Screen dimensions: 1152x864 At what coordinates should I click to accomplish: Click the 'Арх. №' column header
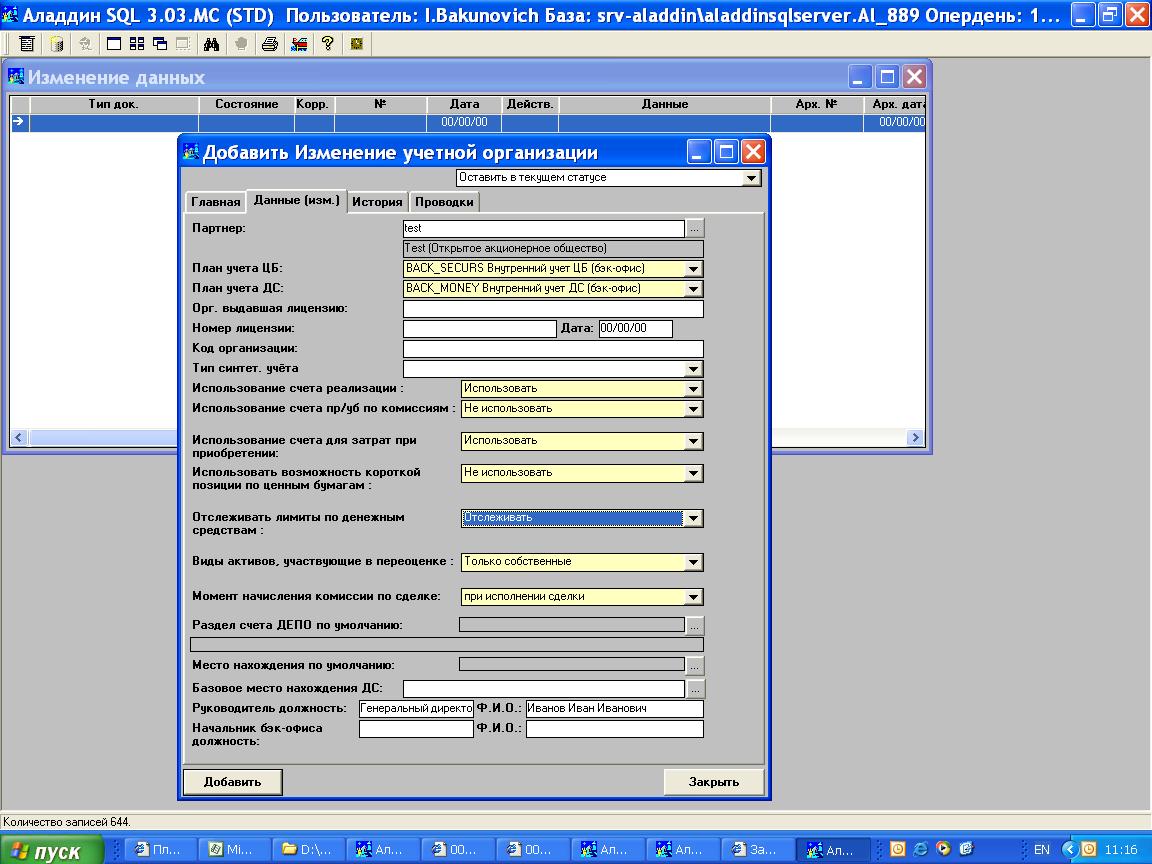(x=816, y=104)
